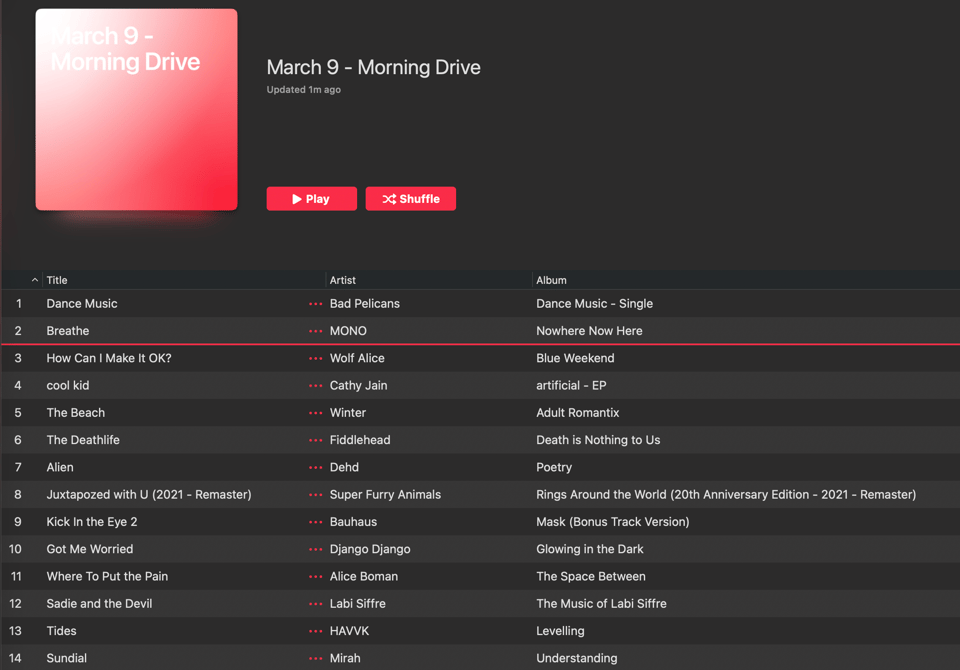Open album Blue Weekend
Image resolution: width=960 pixels, height=670 pixels.
click(x=575, y=358)
